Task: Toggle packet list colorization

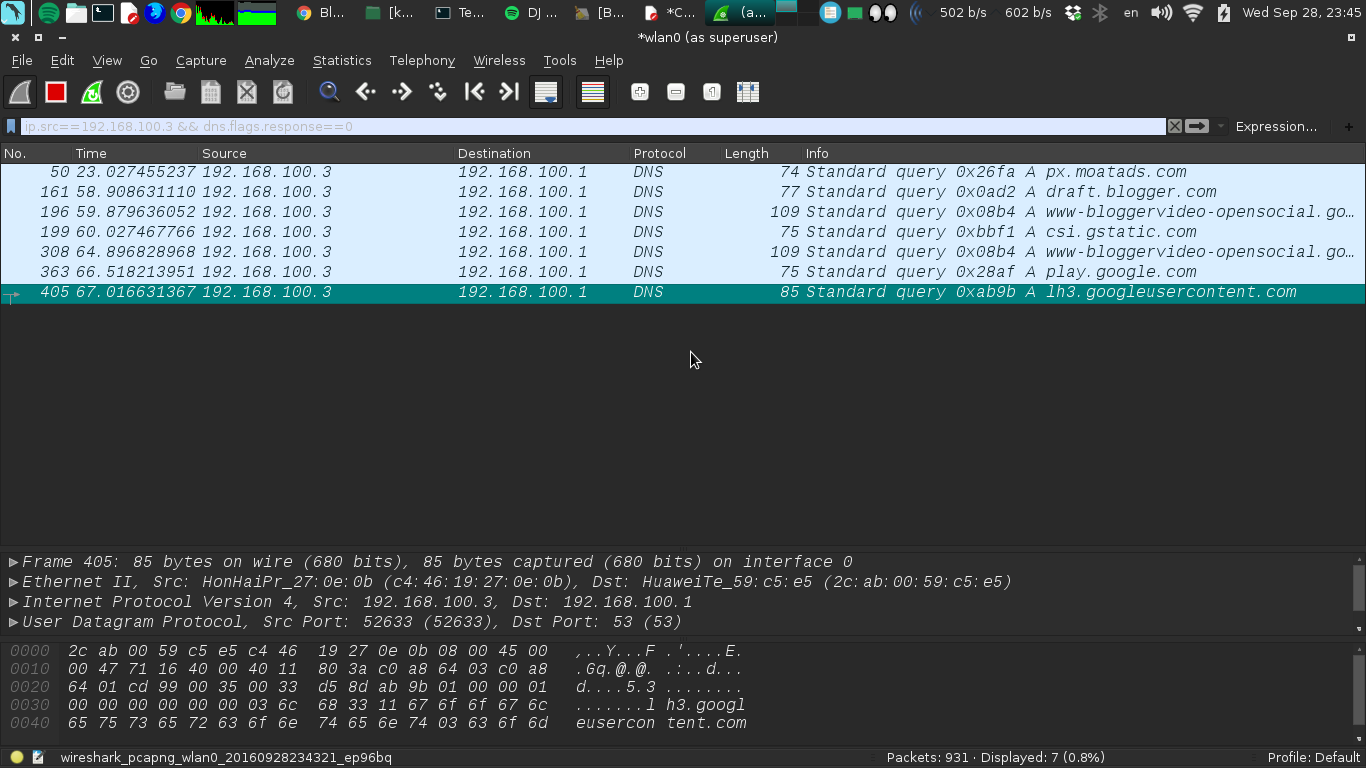Action: tap(593, 92)
